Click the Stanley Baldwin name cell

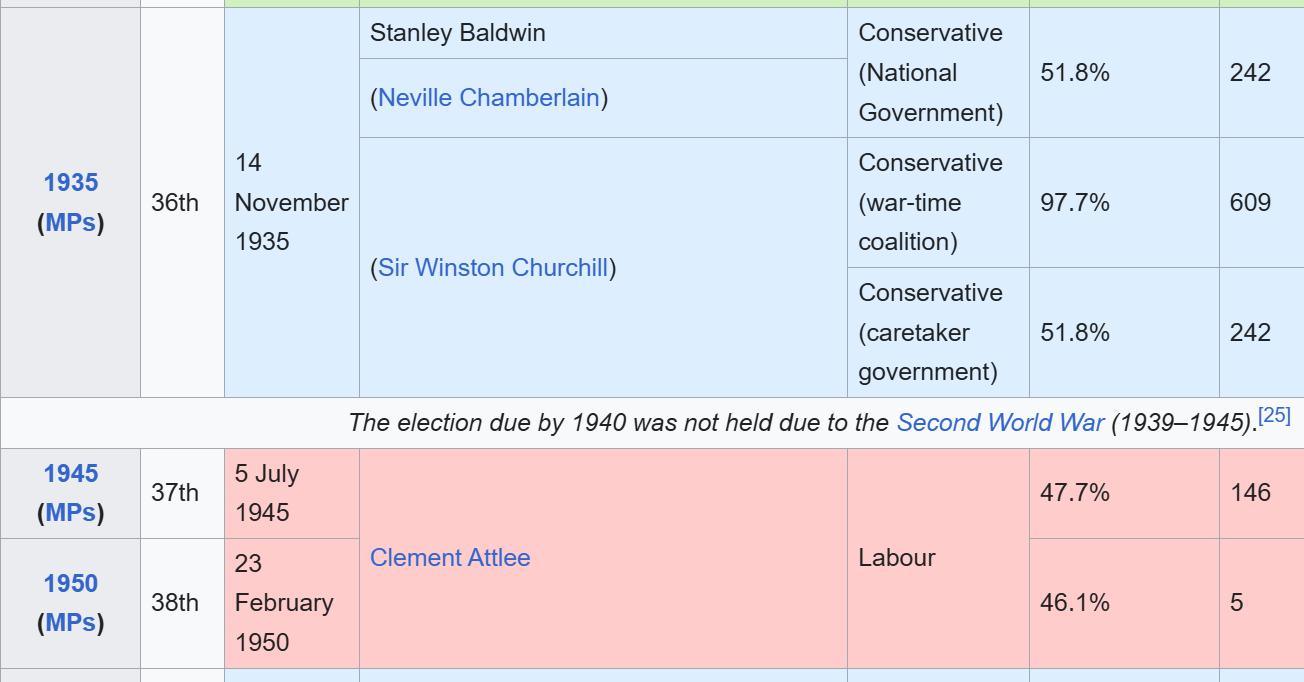pyautogui.click(x=458, y=33)
